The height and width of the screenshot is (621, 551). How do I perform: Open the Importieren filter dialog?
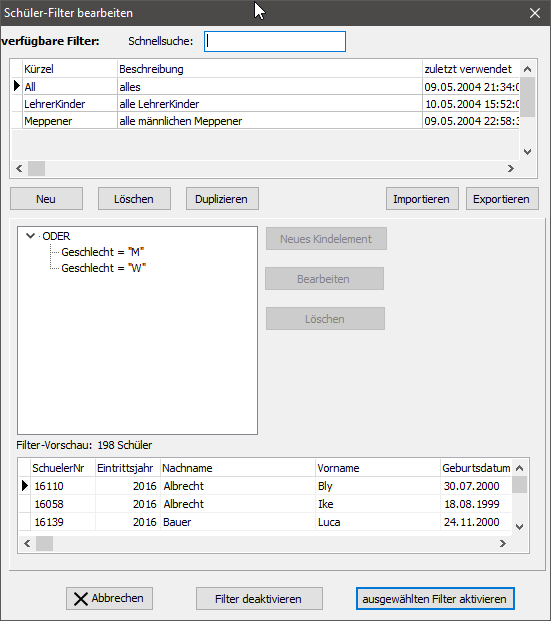point(422,199)
